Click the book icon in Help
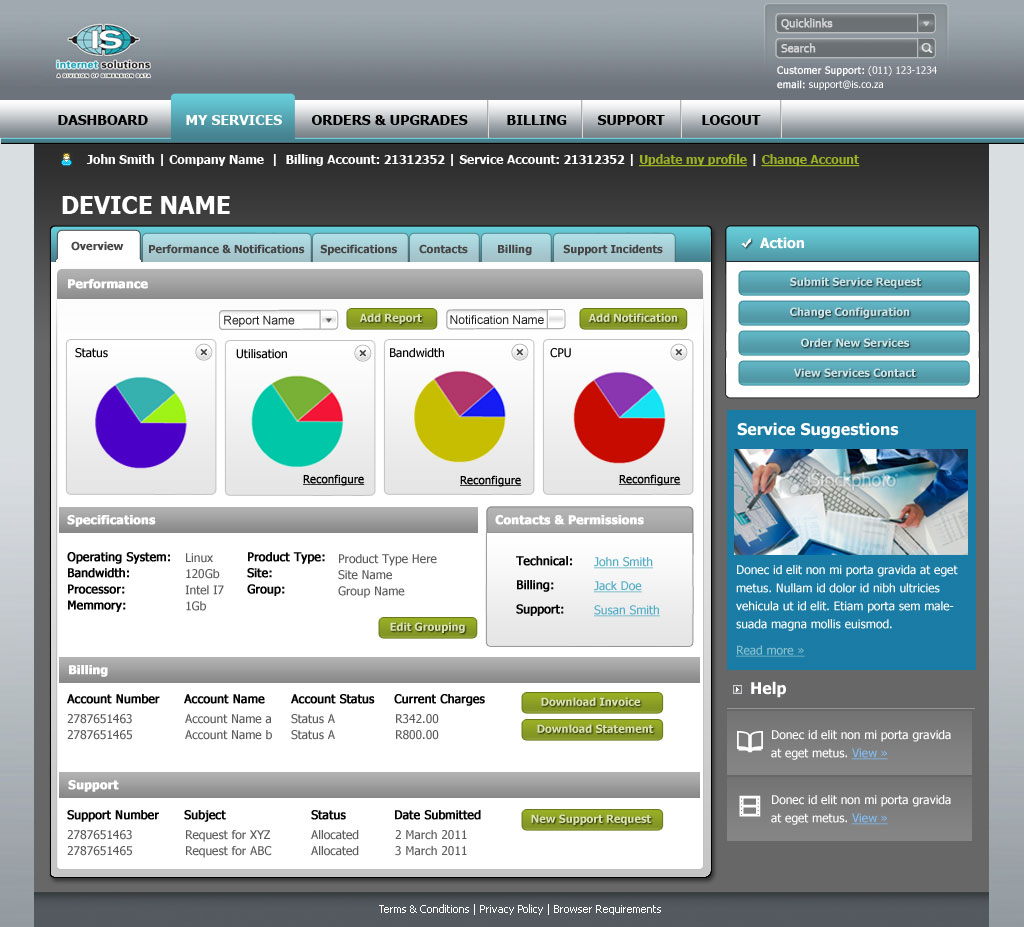1024x927 pixels. click(x=749, y=742)
